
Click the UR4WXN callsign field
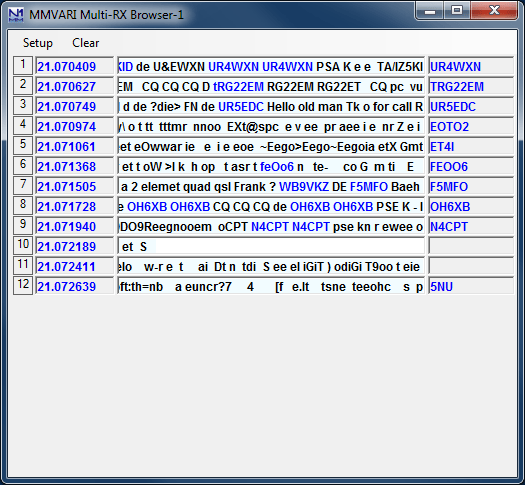(471, 66)
